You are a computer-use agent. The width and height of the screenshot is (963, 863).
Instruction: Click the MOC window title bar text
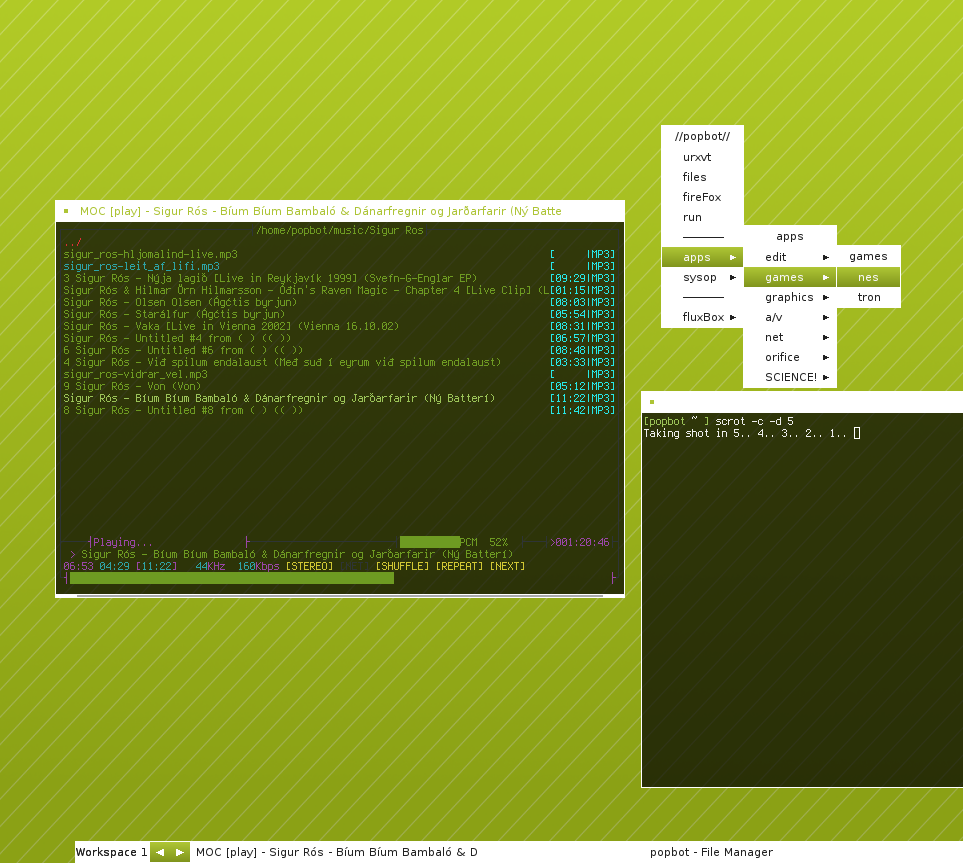coord(321,211)
